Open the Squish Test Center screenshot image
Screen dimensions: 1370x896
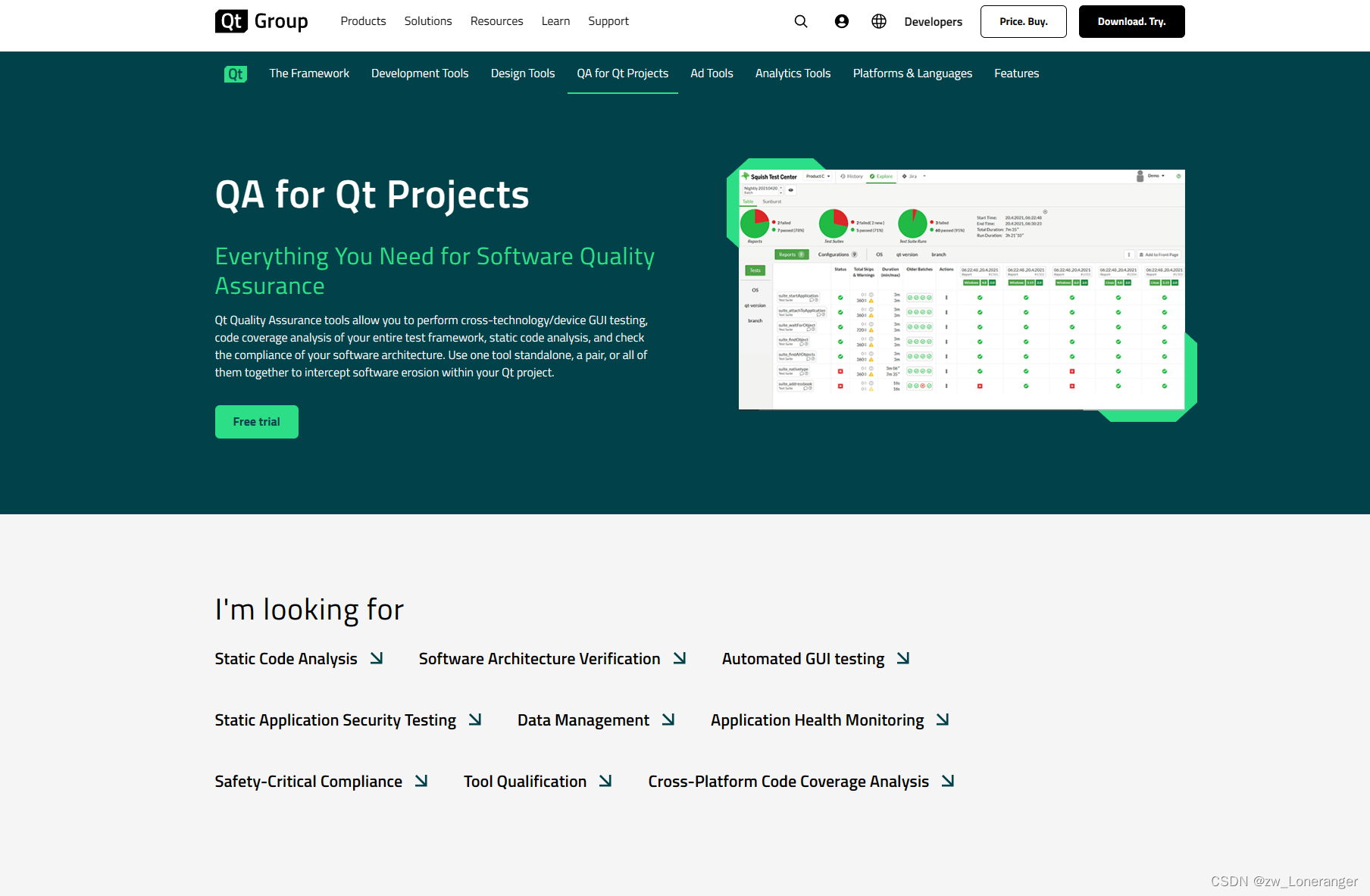[x=962, y=289]
